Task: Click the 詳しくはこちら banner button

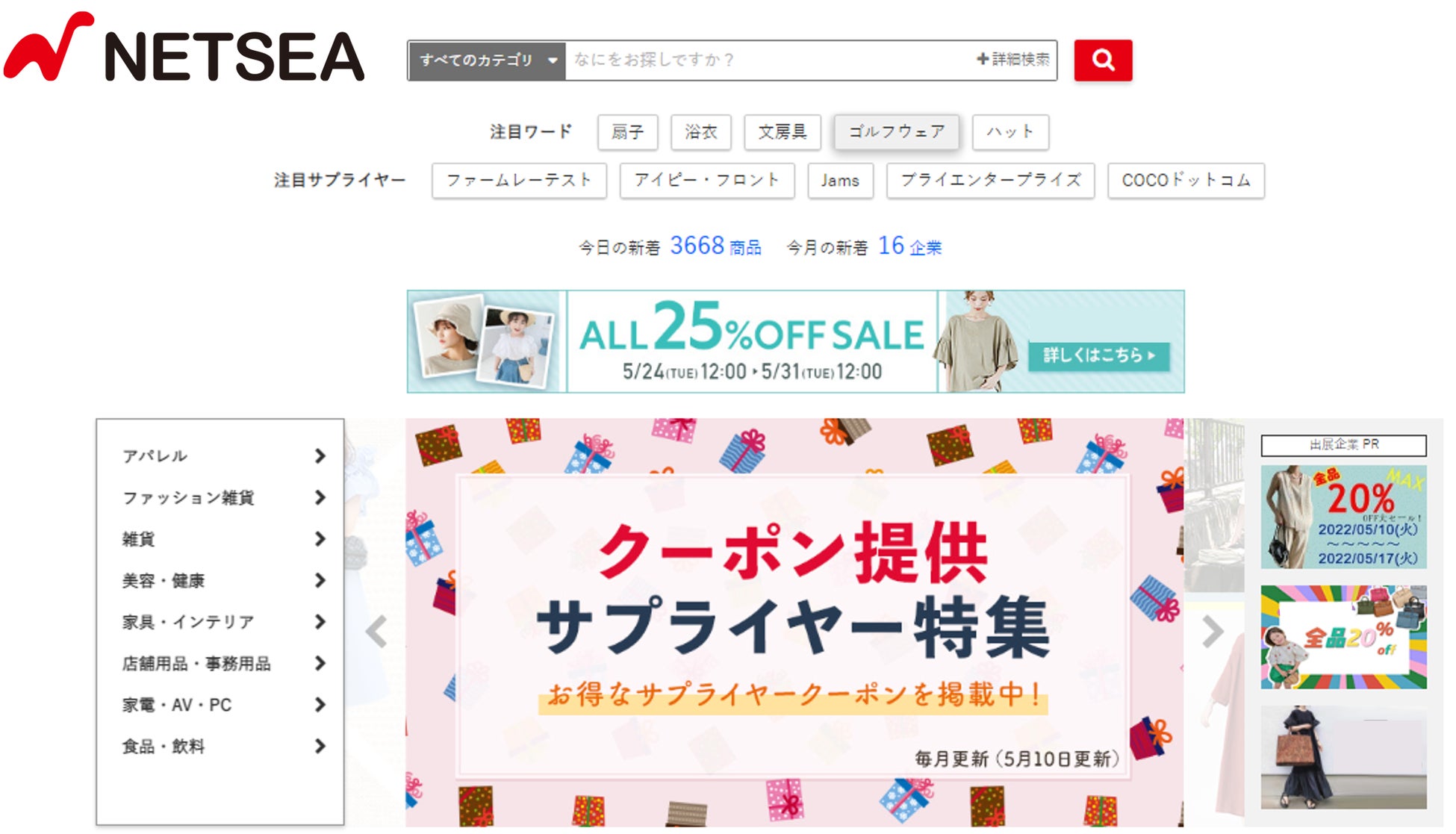Action: (x=1099, y=355)
